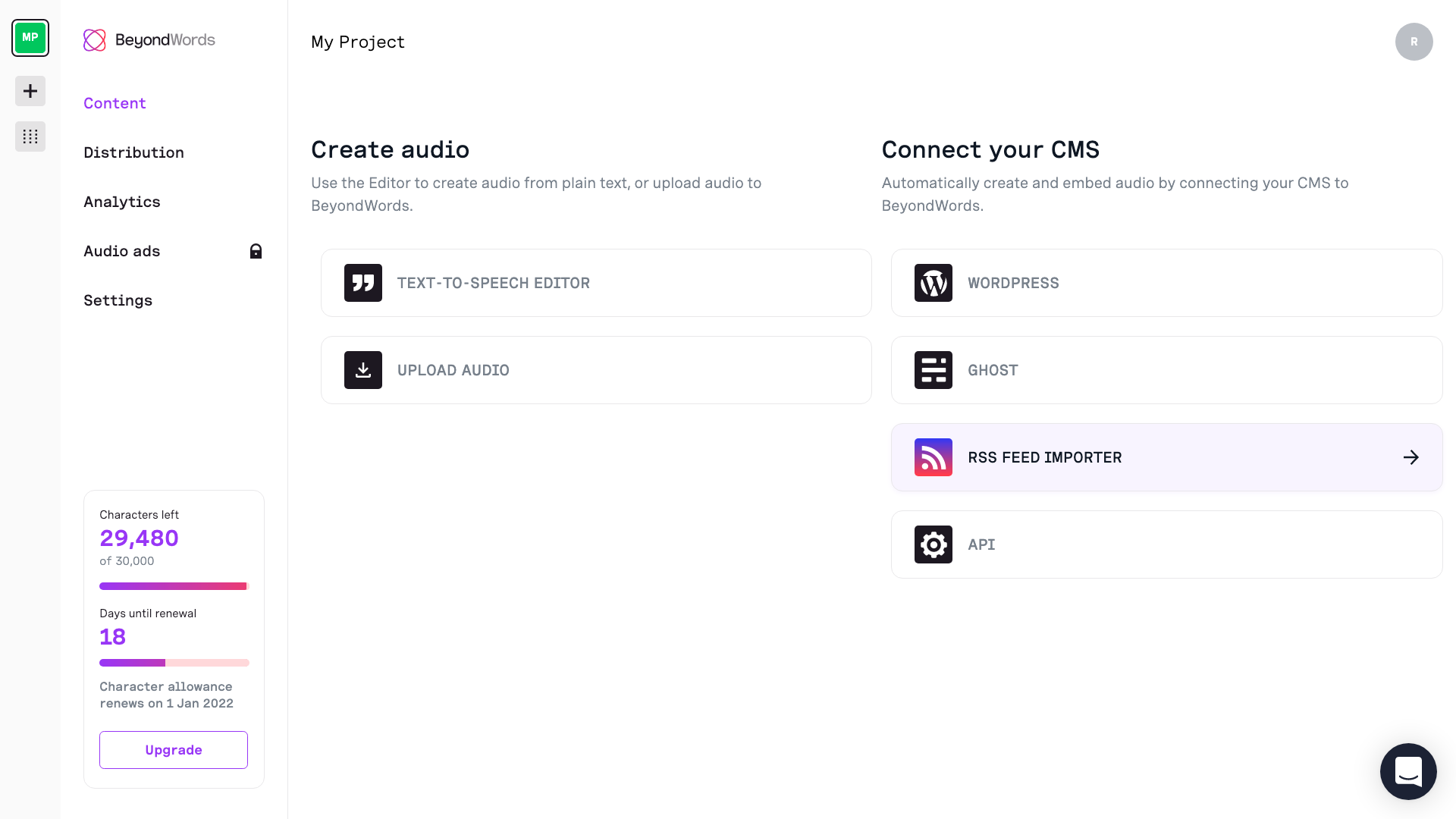Click the Ghost logo icon
Image resolution: width=1456 pixels, height=819 pixels.
(x=934, y=370)
